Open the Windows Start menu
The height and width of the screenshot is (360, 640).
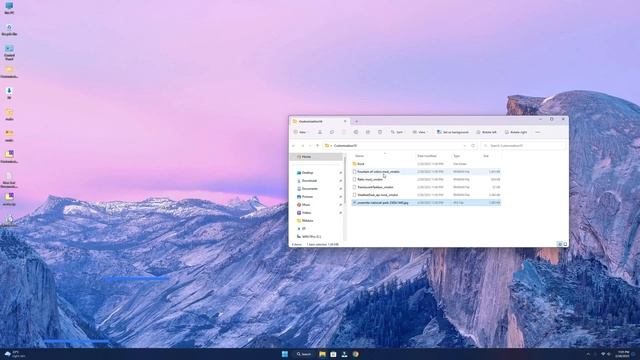pos(285,354)
